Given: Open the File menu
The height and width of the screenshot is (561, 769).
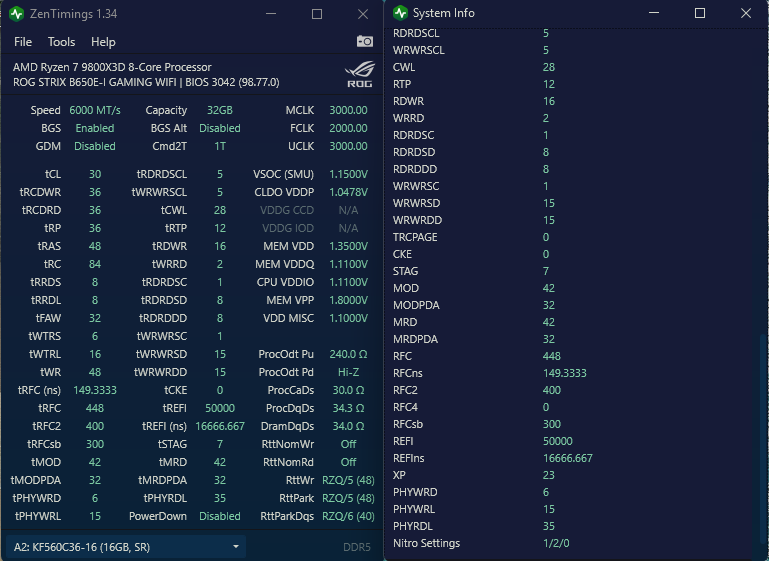Looking at the screenshot, I should (23, 42).
